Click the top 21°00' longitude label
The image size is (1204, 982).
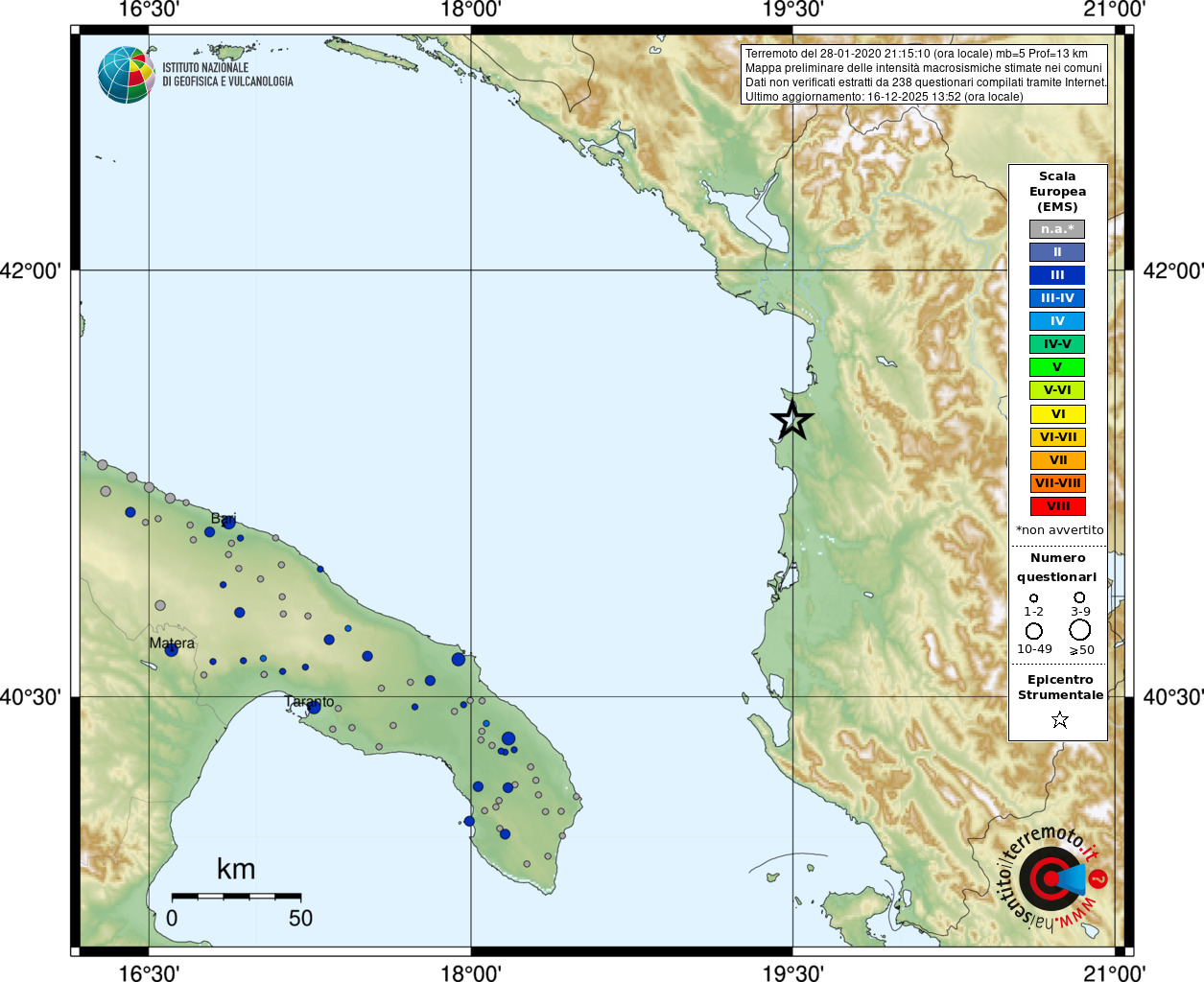click(1114, 10)
